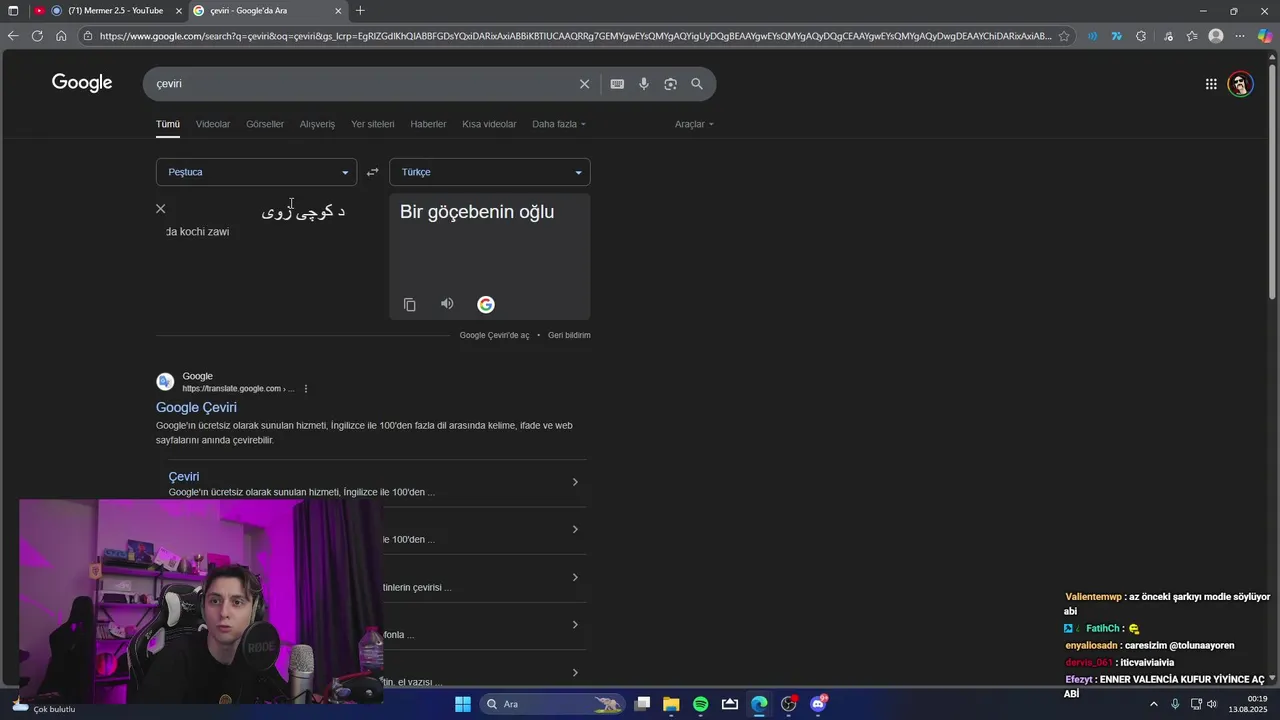Go to Google homepage via logo
This screenshot has width=1280, height=720.
coord(82,83)
